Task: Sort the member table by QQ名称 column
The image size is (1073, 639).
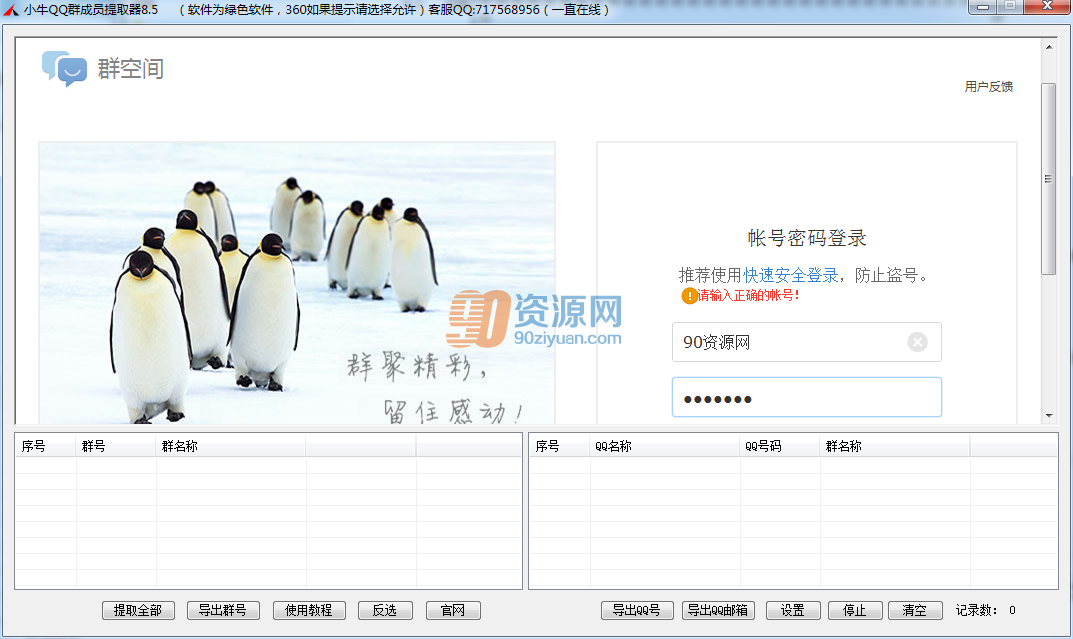Action: (x=664, y=446)
